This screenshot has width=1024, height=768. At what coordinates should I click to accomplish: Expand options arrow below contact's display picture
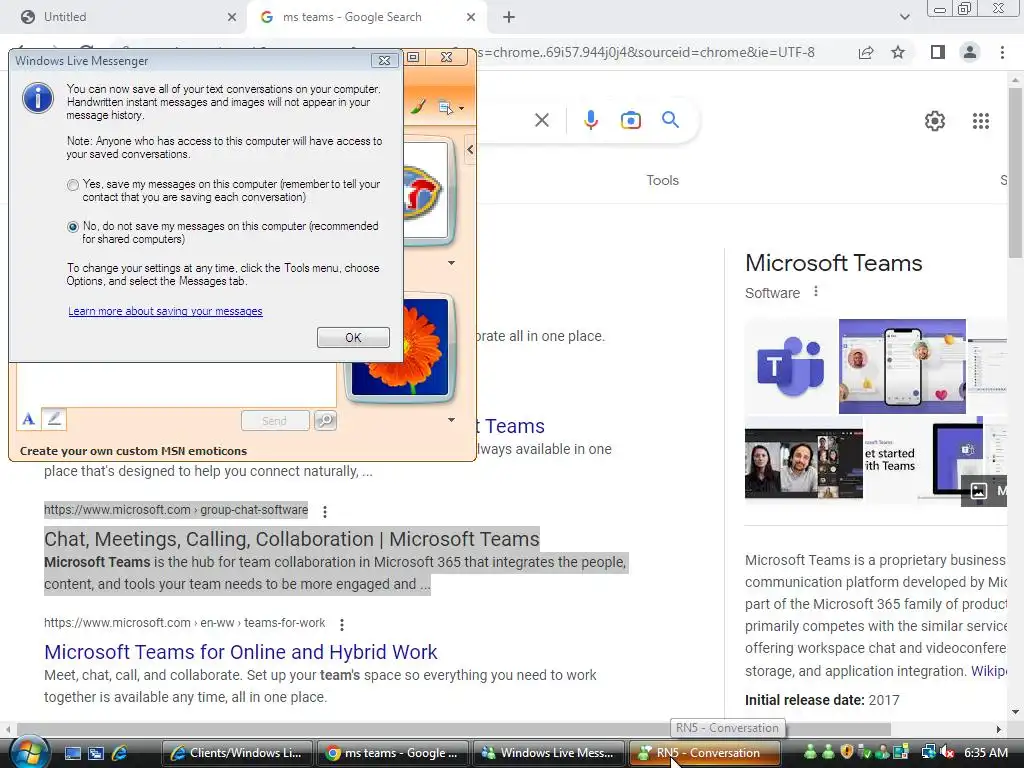(x=451, y=263)
